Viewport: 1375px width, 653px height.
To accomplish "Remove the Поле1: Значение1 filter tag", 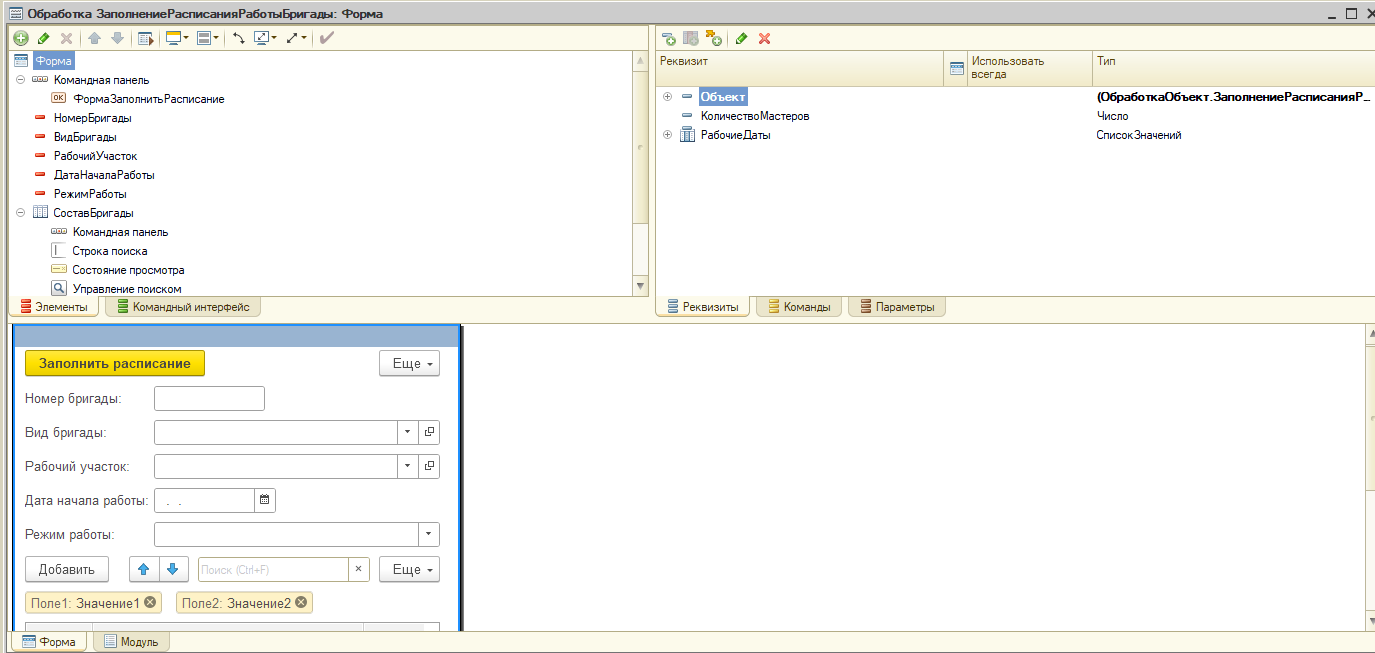I will [x=150, y=602].
